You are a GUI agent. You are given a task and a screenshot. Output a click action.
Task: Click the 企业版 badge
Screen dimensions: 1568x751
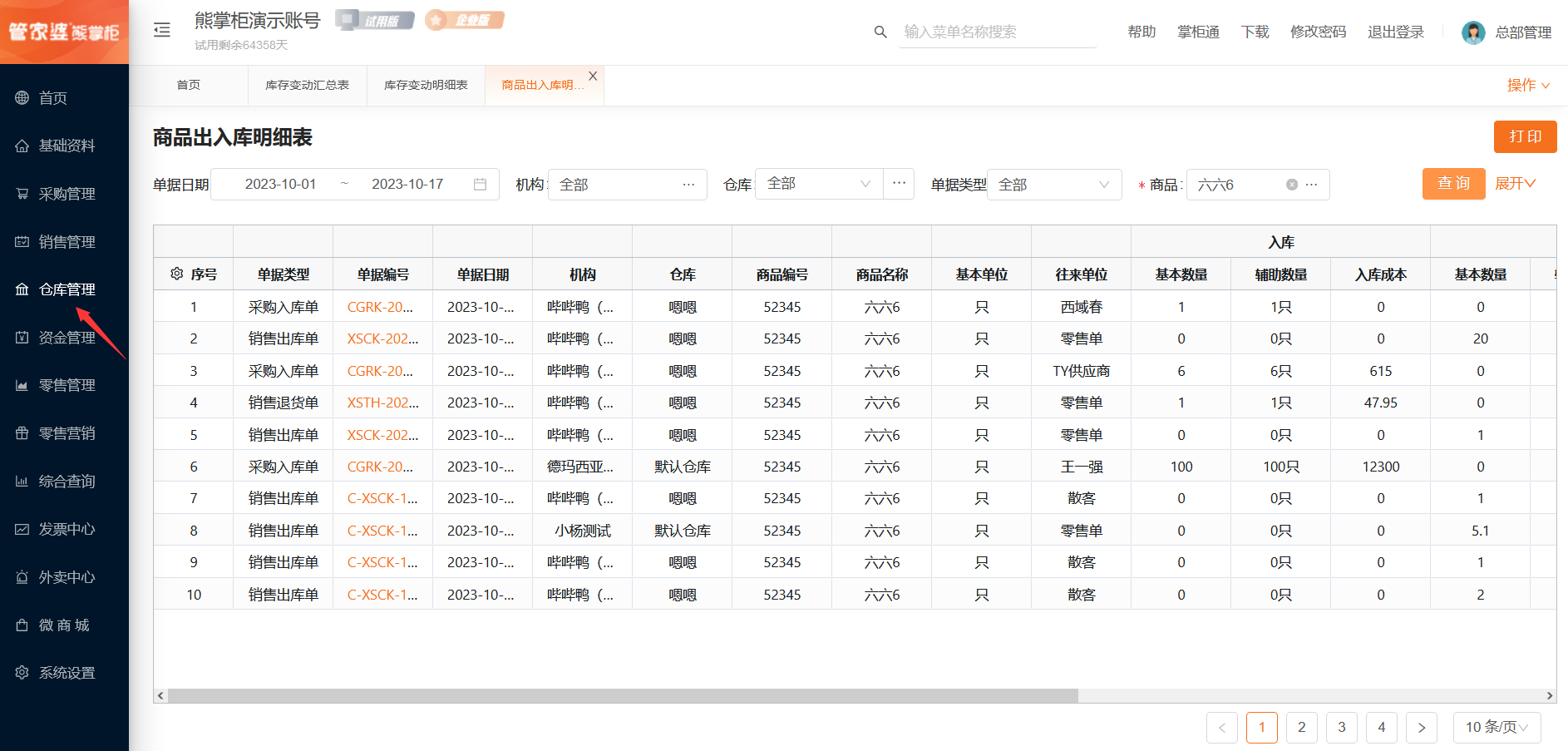point(465,20)
